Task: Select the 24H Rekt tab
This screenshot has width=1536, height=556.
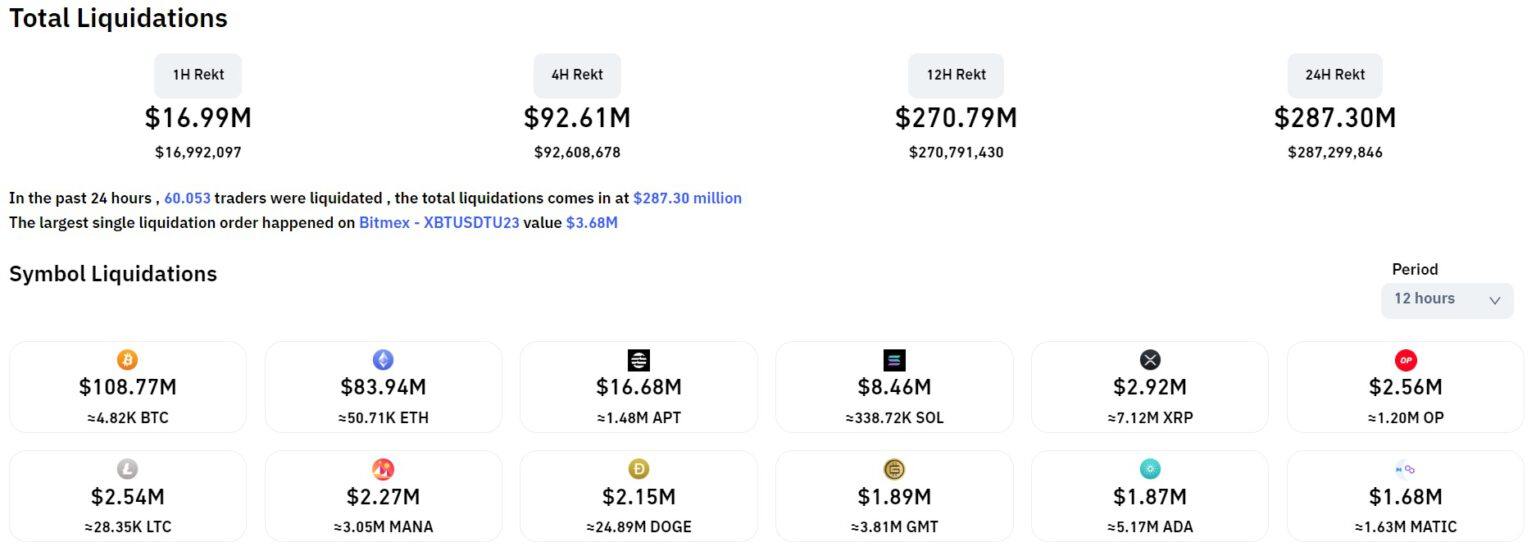Action: point(1335,75)
